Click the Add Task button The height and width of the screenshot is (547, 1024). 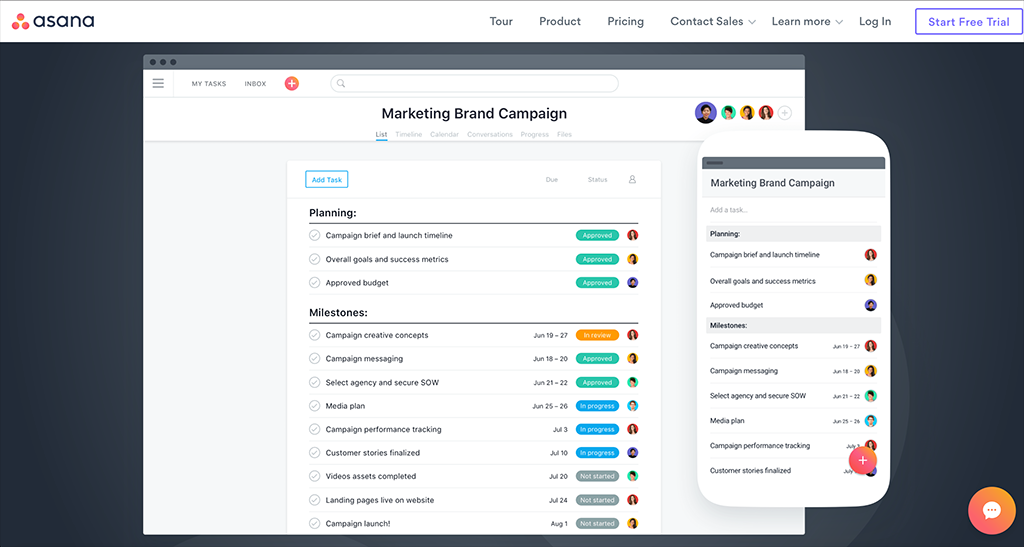click(327, 180)
